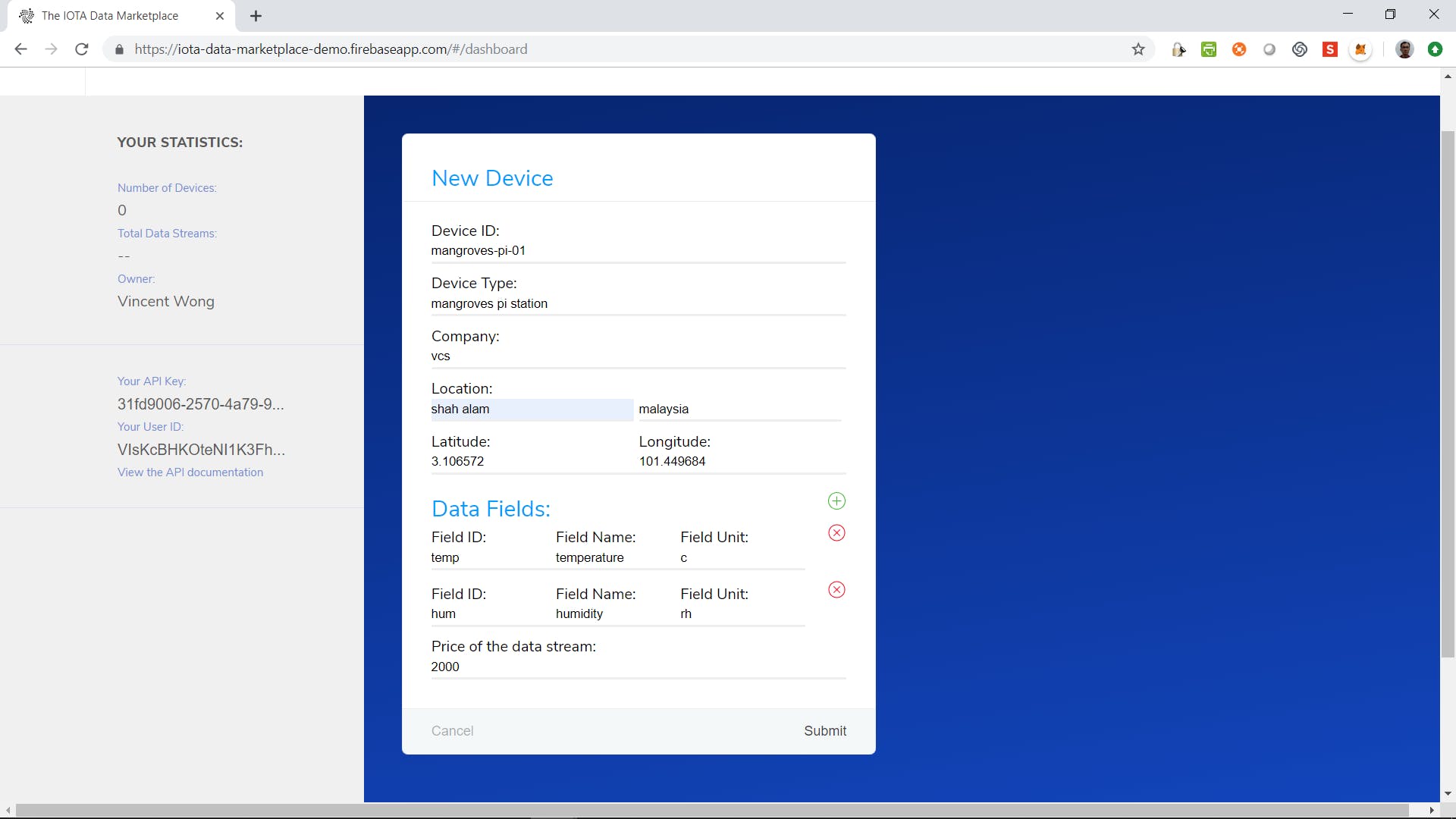Remove the humidity field entry
1456x819 pixels.
(836, 590)
